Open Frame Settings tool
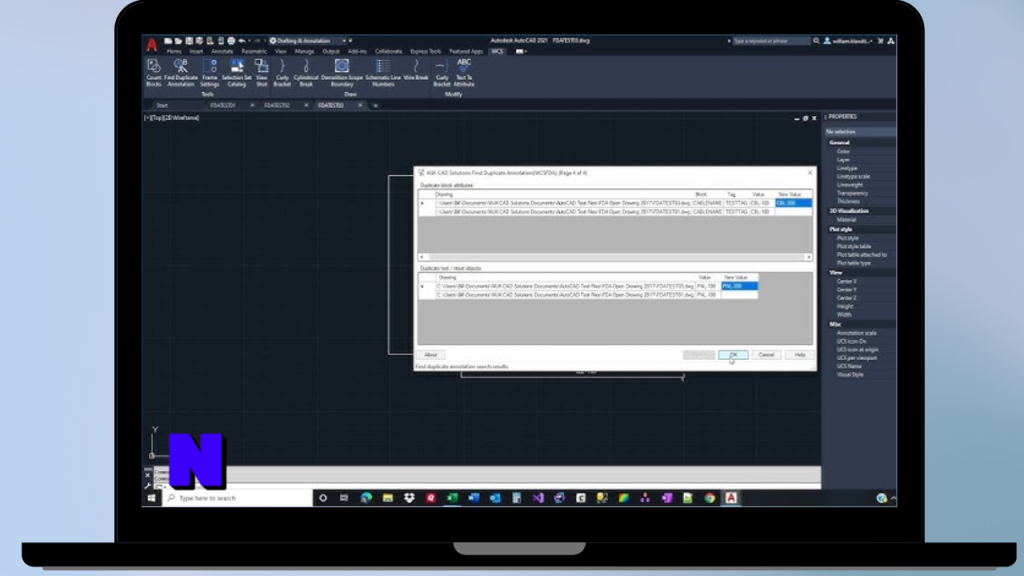Screen dimensions: 1024x576 click(210, 72)
